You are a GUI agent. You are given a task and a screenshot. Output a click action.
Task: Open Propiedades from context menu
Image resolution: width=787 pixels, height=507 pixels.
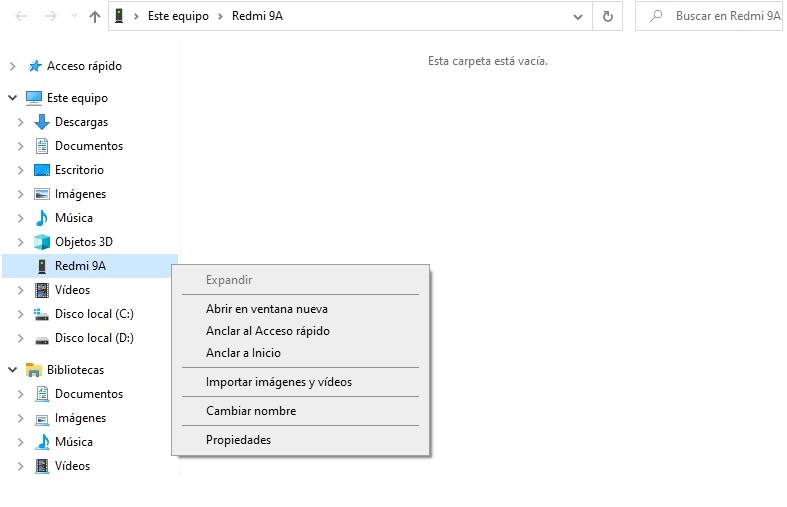tap(238, 440)
